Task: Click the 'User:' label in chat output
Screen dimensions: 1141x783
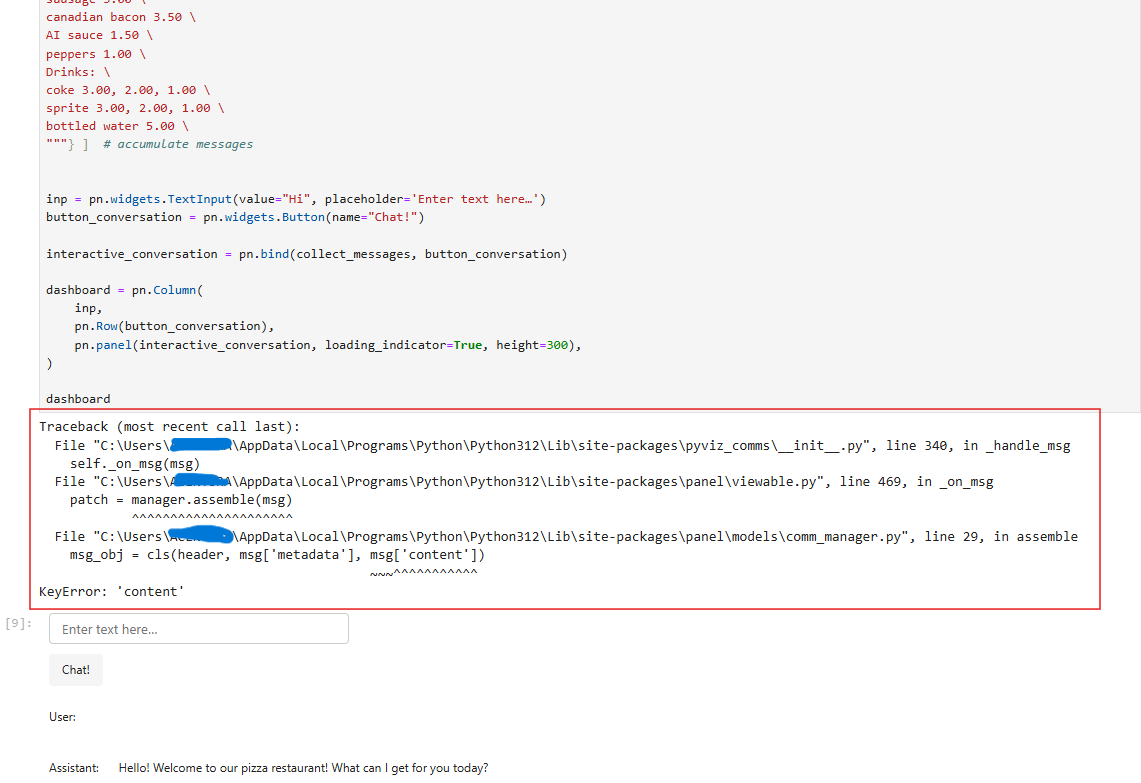Action: click(x=62, y=717)
